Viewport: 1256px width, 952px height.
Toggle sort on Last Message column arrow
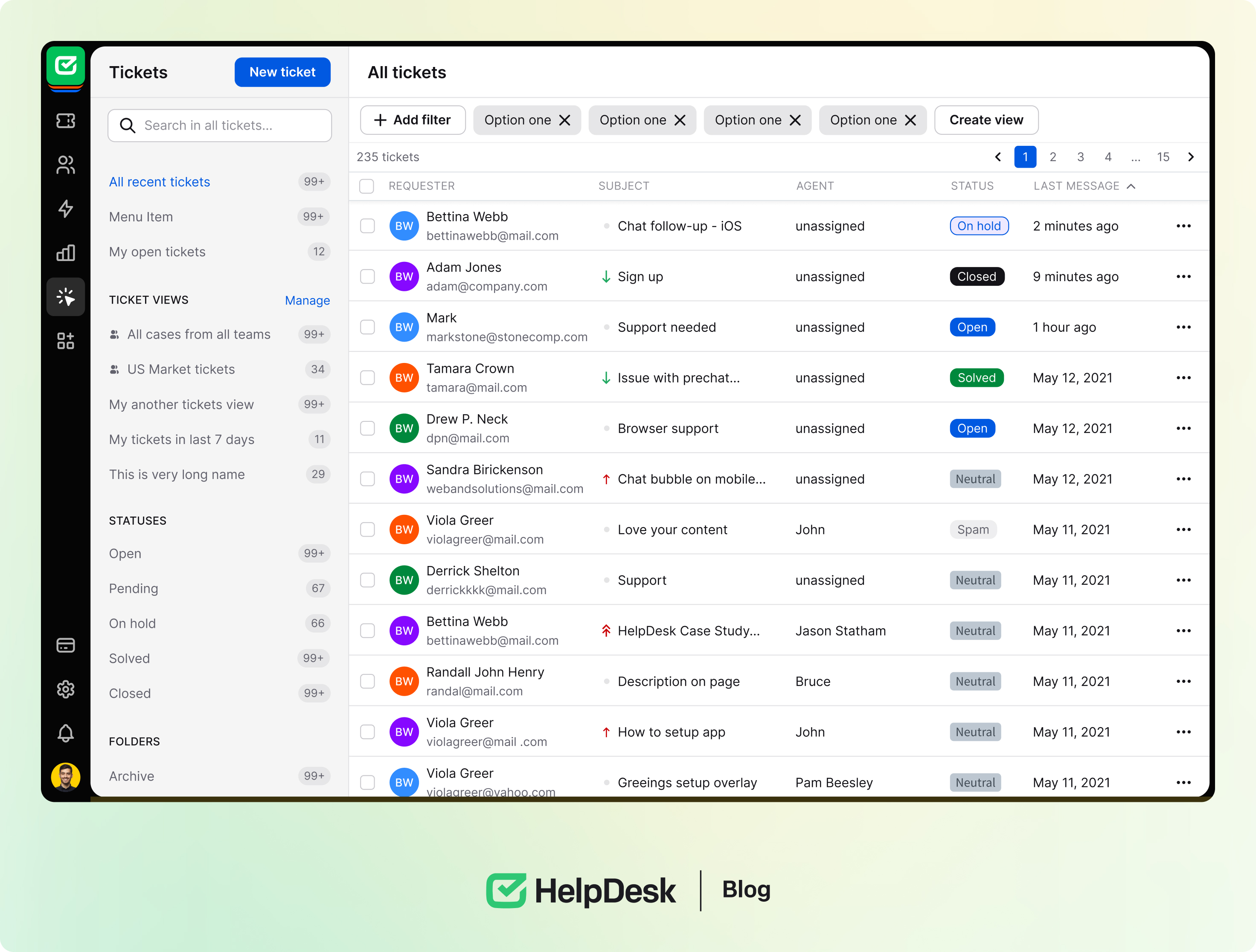click(1131, 186)
